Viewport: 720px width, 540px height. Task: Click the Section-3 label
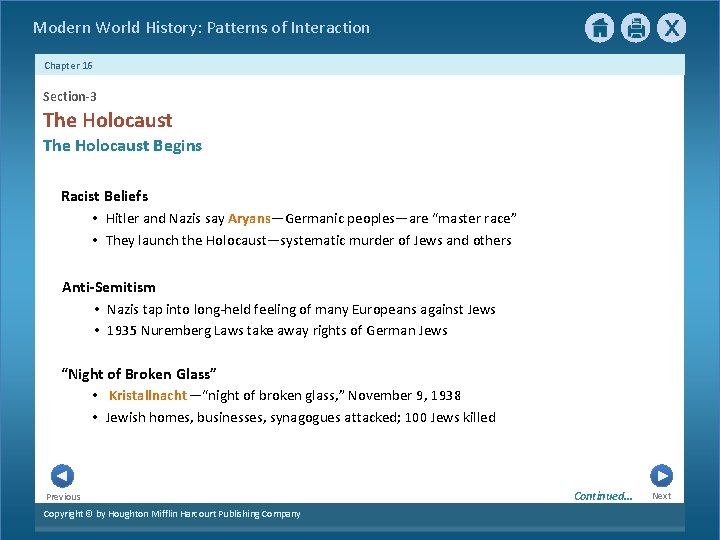(x=70, y=96)
